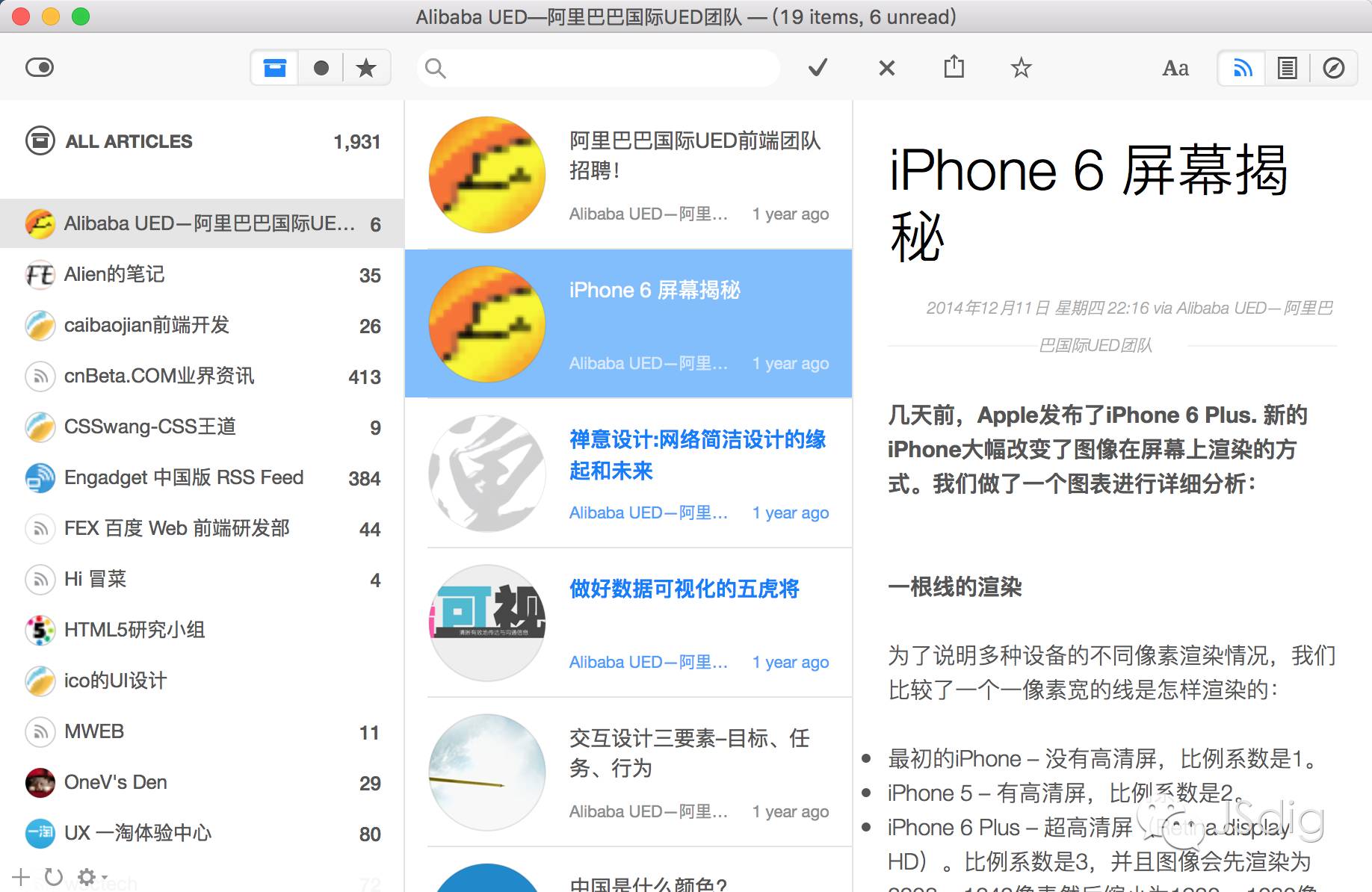This screenshot has width=1372, height=892.
Task: Toggle the sidebar visibility switch
Action: 40,68
